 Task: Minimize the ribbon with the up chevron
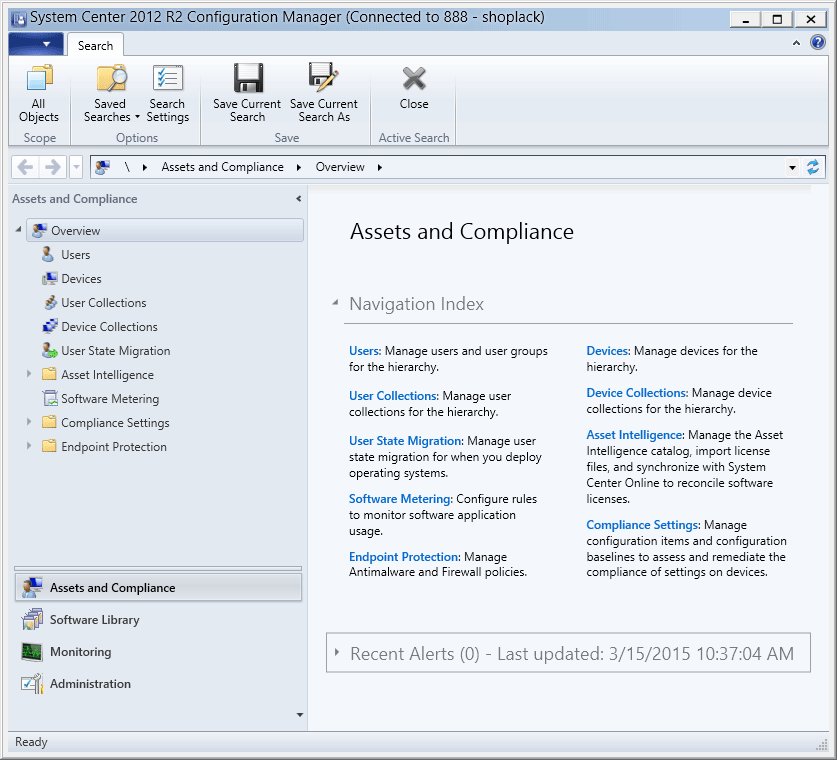pyautogui.click(x=796, y=43)
